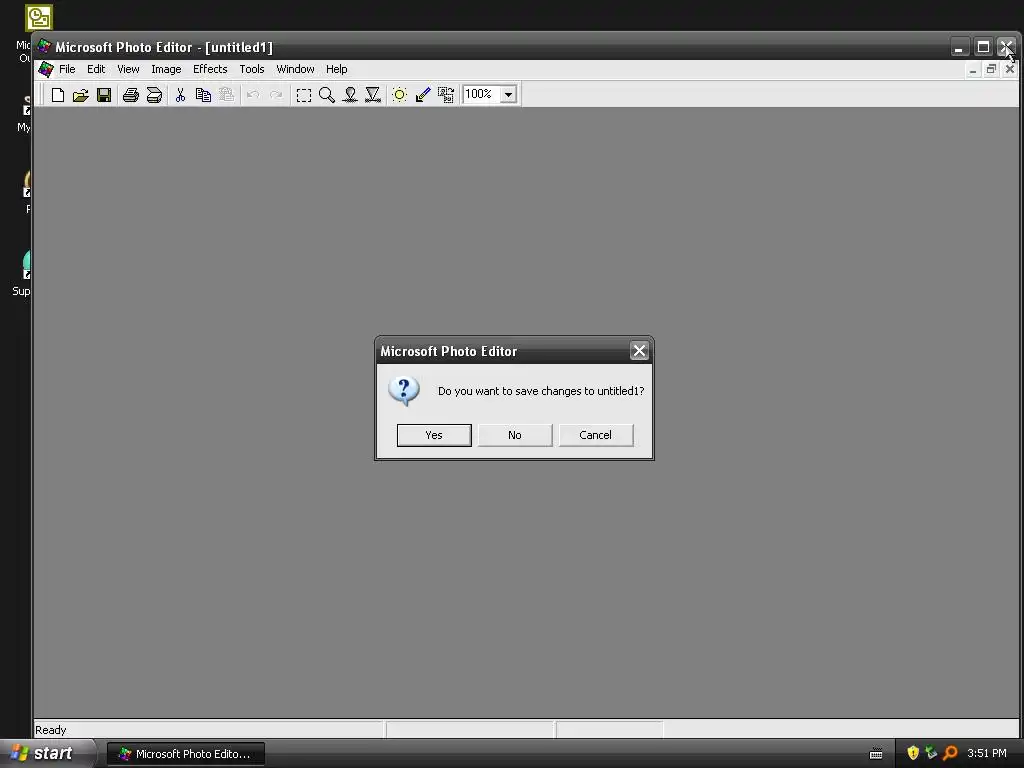Minimize the untitled1 document window

tap(973, 69)
